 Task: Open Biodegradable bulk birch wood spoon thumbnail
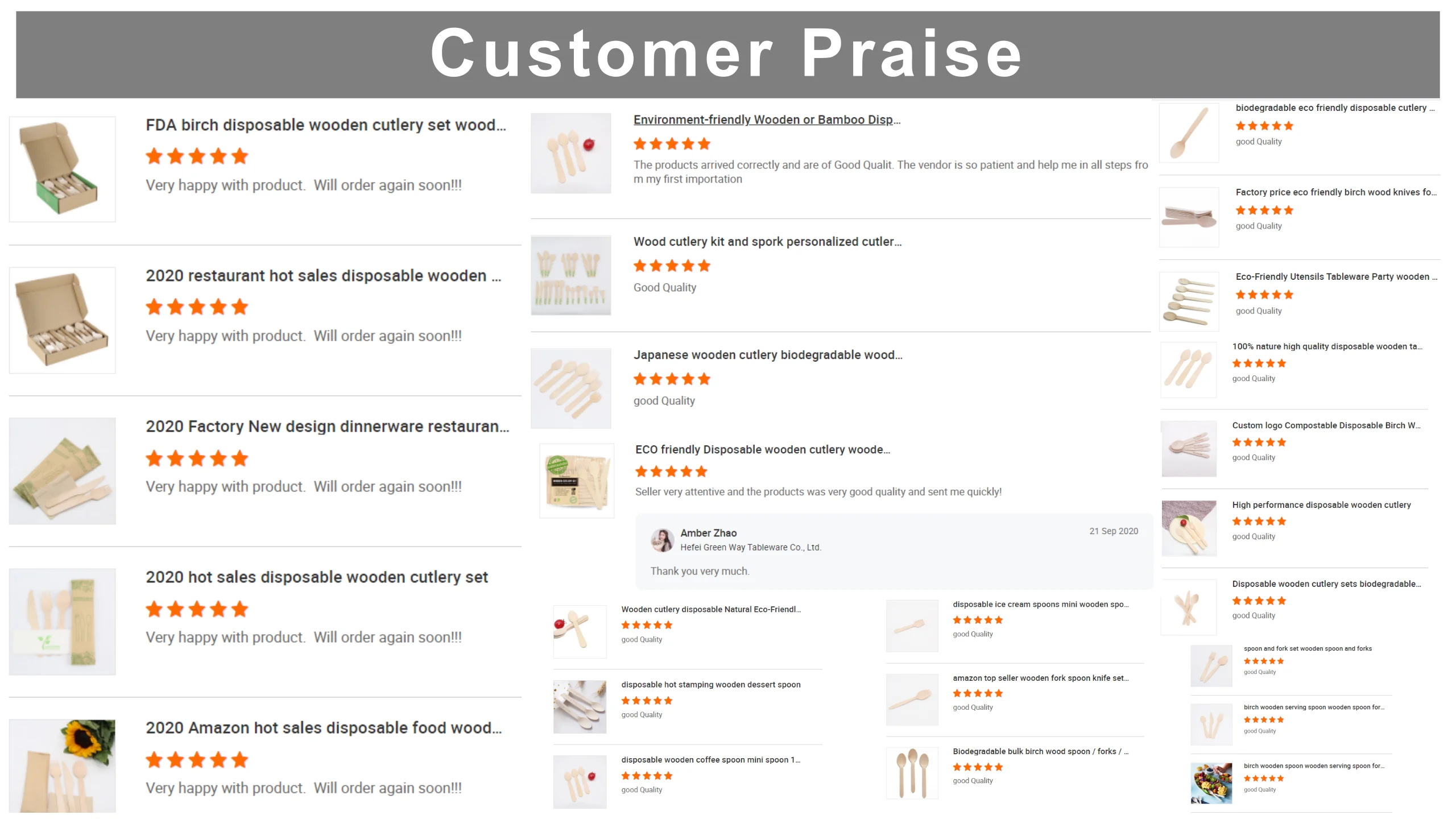912,773
